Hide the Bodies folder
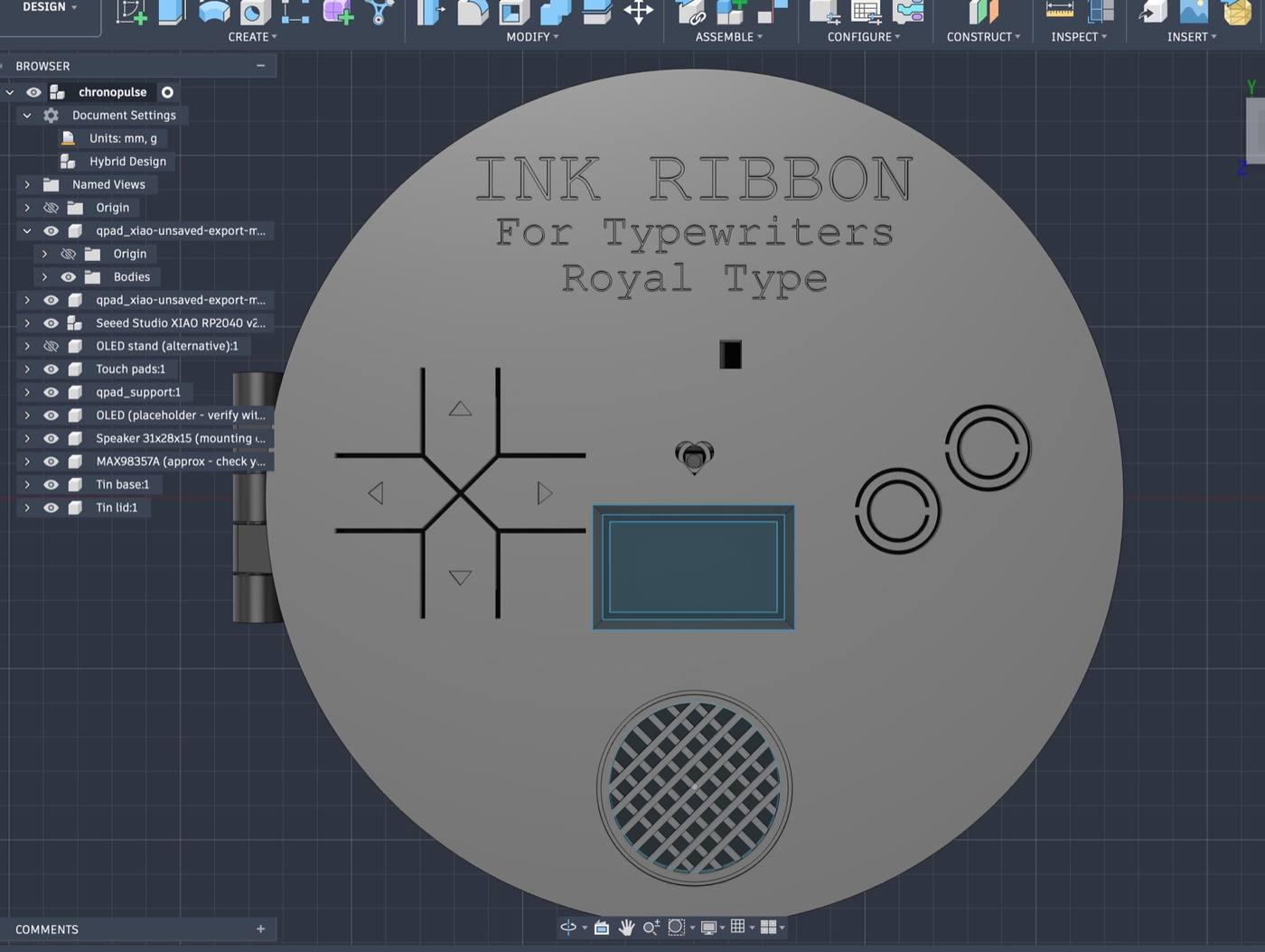Screen dimensions: 1265x952 coord(68,276)
